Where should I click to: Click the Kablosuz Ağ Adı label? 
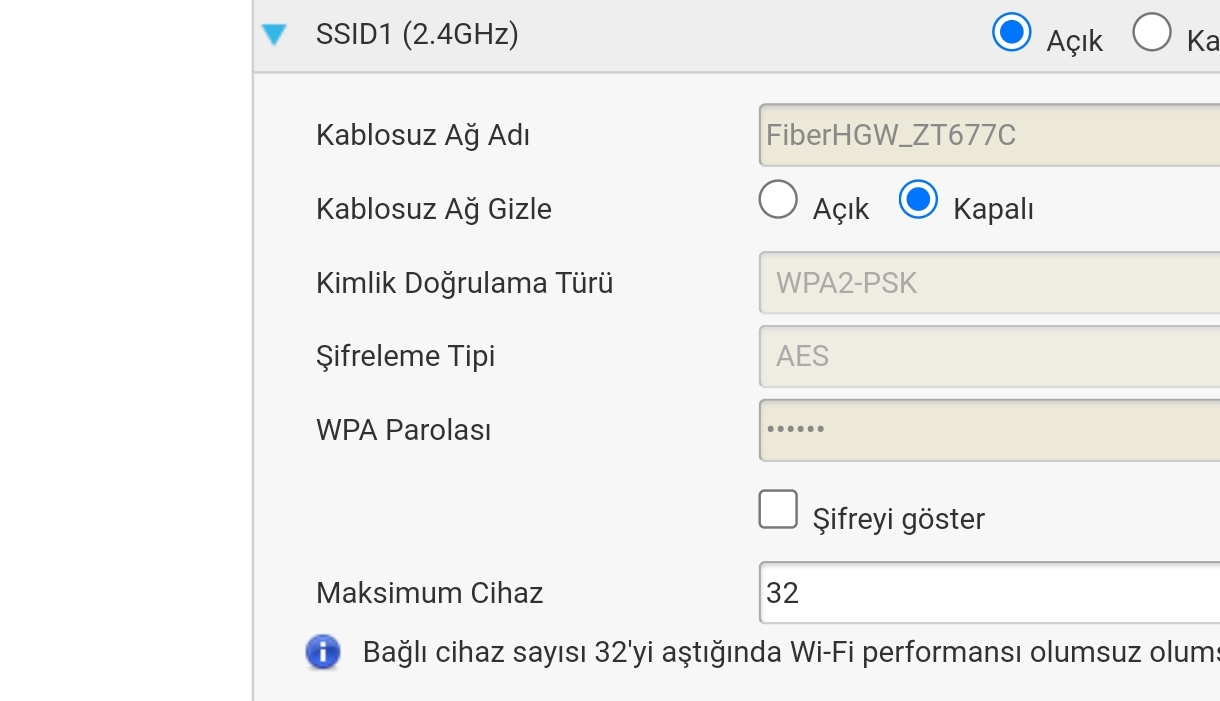click(x=423, y=135)
